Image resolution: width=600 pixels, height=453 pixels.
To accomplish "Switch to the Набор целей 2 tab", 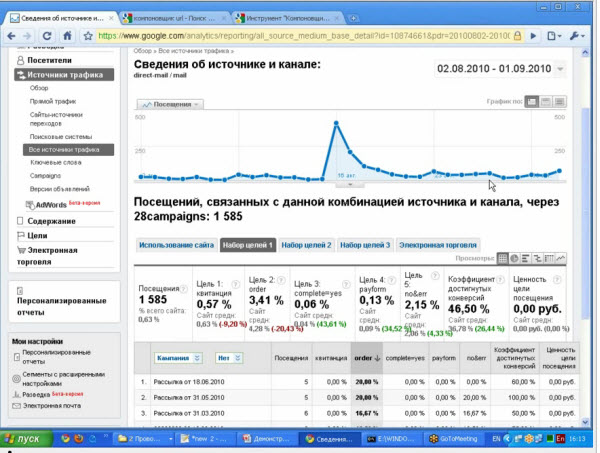I will [305, 244].
